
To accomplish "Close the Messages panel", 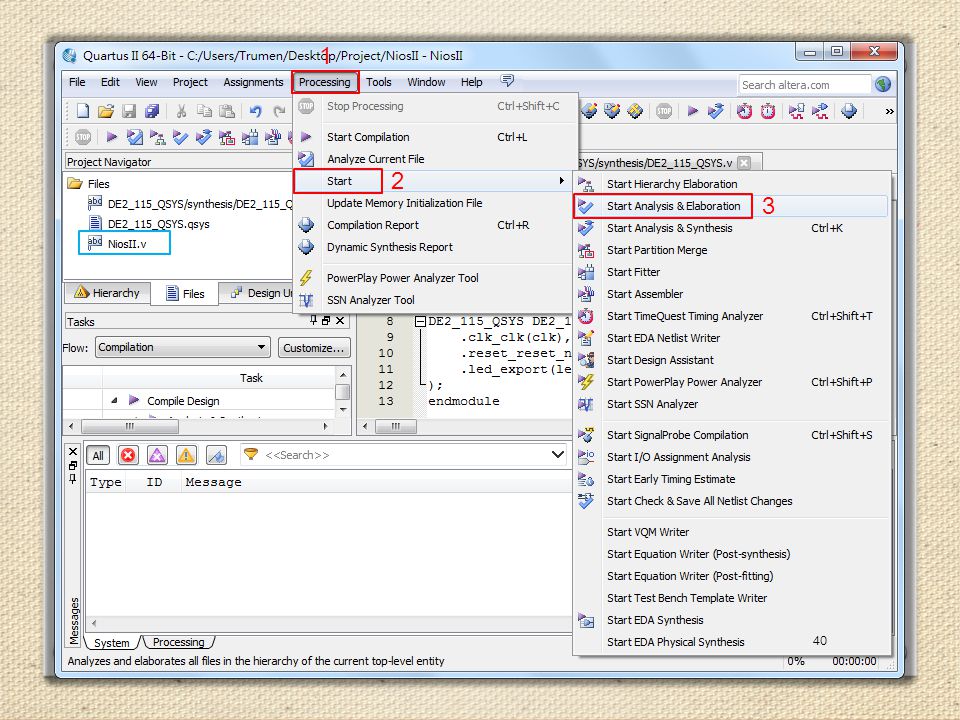I will [x=73, y=451].
